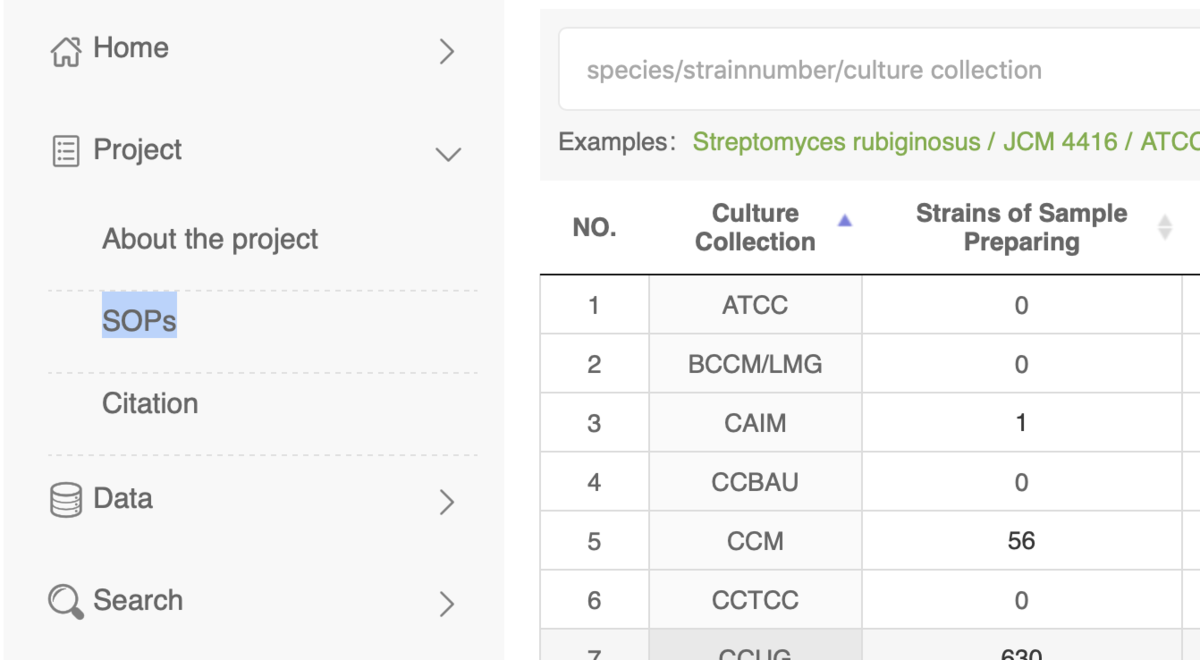Viewport: 1200px width, 660px height.
Task: Select the CAIM culture collection cell
Action: [755, 423]
